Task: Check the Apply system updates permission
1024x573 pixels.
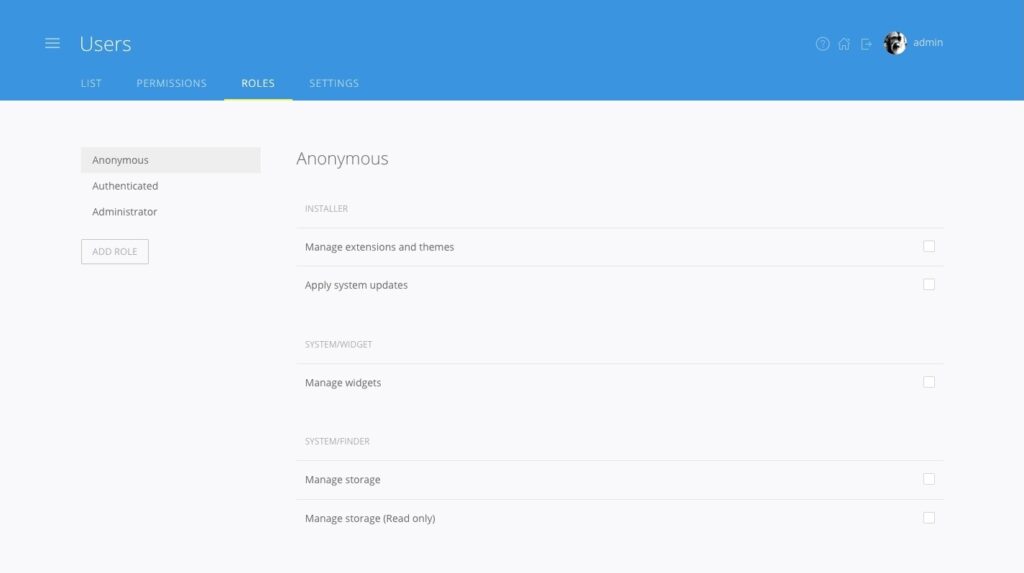Action: coord(929,284)
